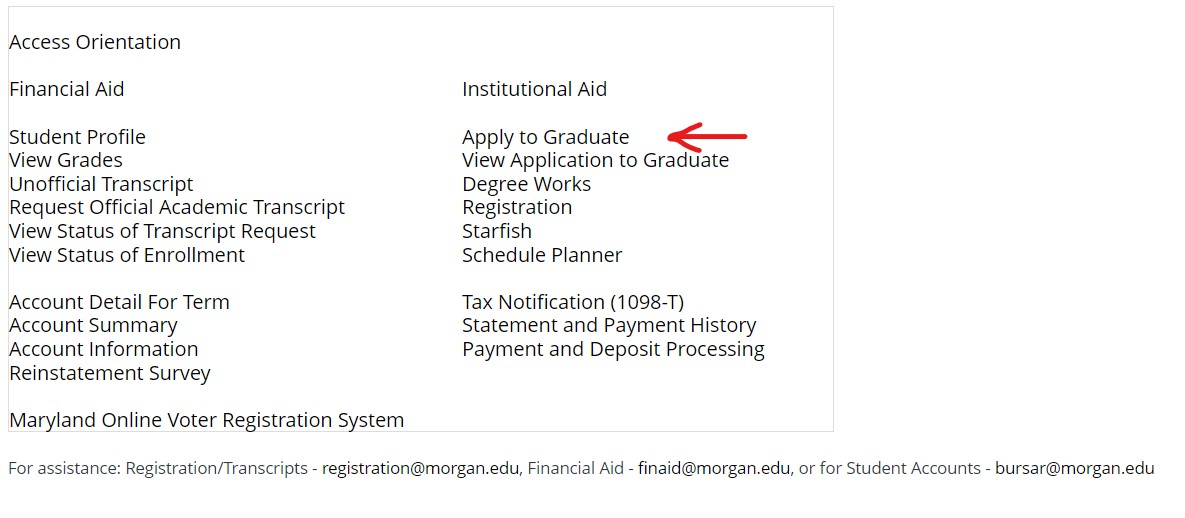Open View Grades
Image resolution: width=1185 pixels, height=518 pixels.
point(66,160)
